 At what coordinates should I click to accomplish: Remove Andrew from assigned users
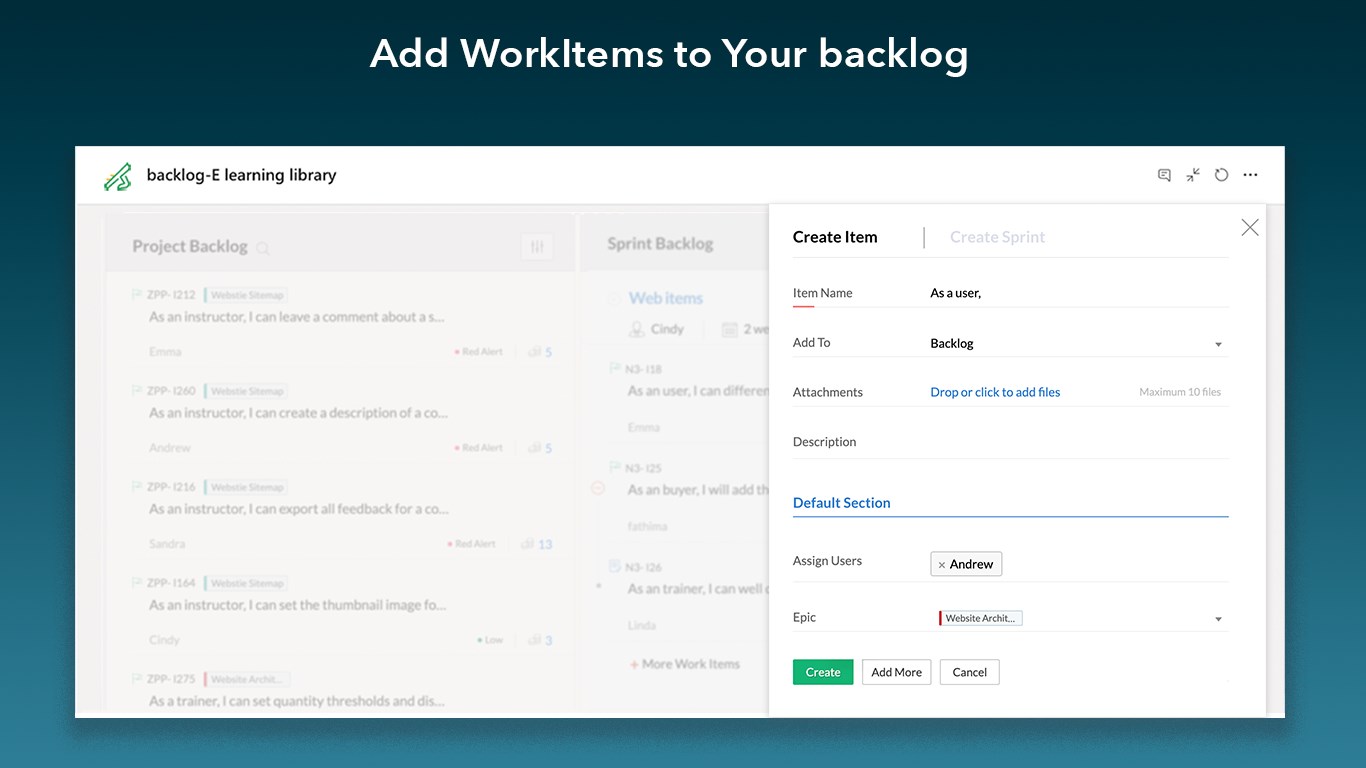(x=941, y=565)
